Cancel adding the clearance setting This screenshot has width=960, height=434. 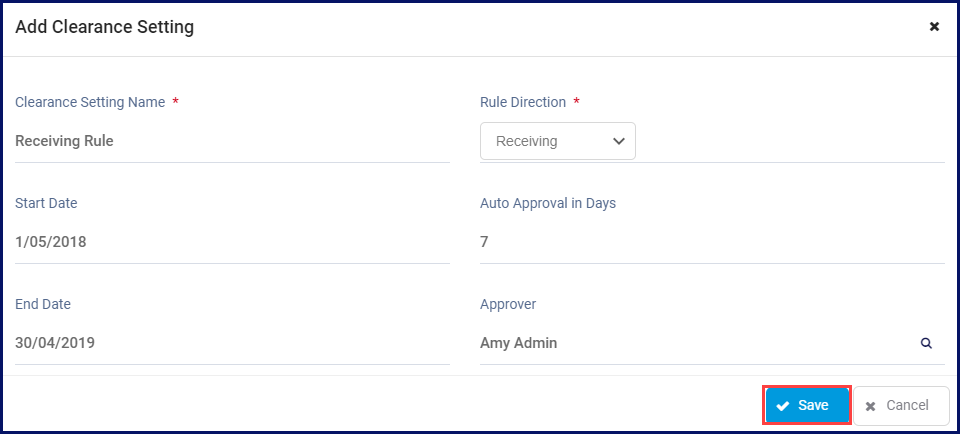pyautogui.click(x=900, y=405)
